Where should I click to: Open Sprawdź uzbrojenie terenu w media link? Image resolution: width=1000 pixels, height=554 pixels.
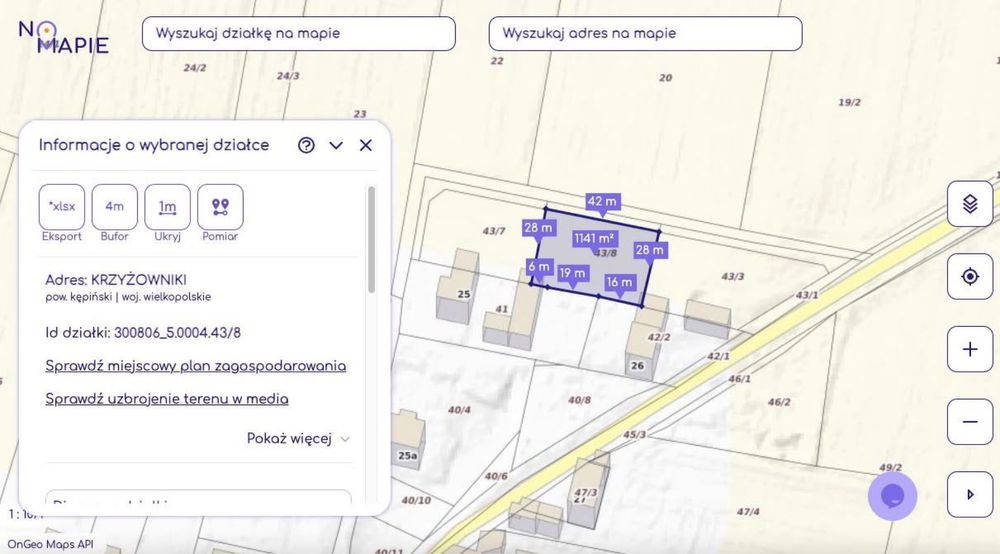pyautogui.click(x=166, y=399)
